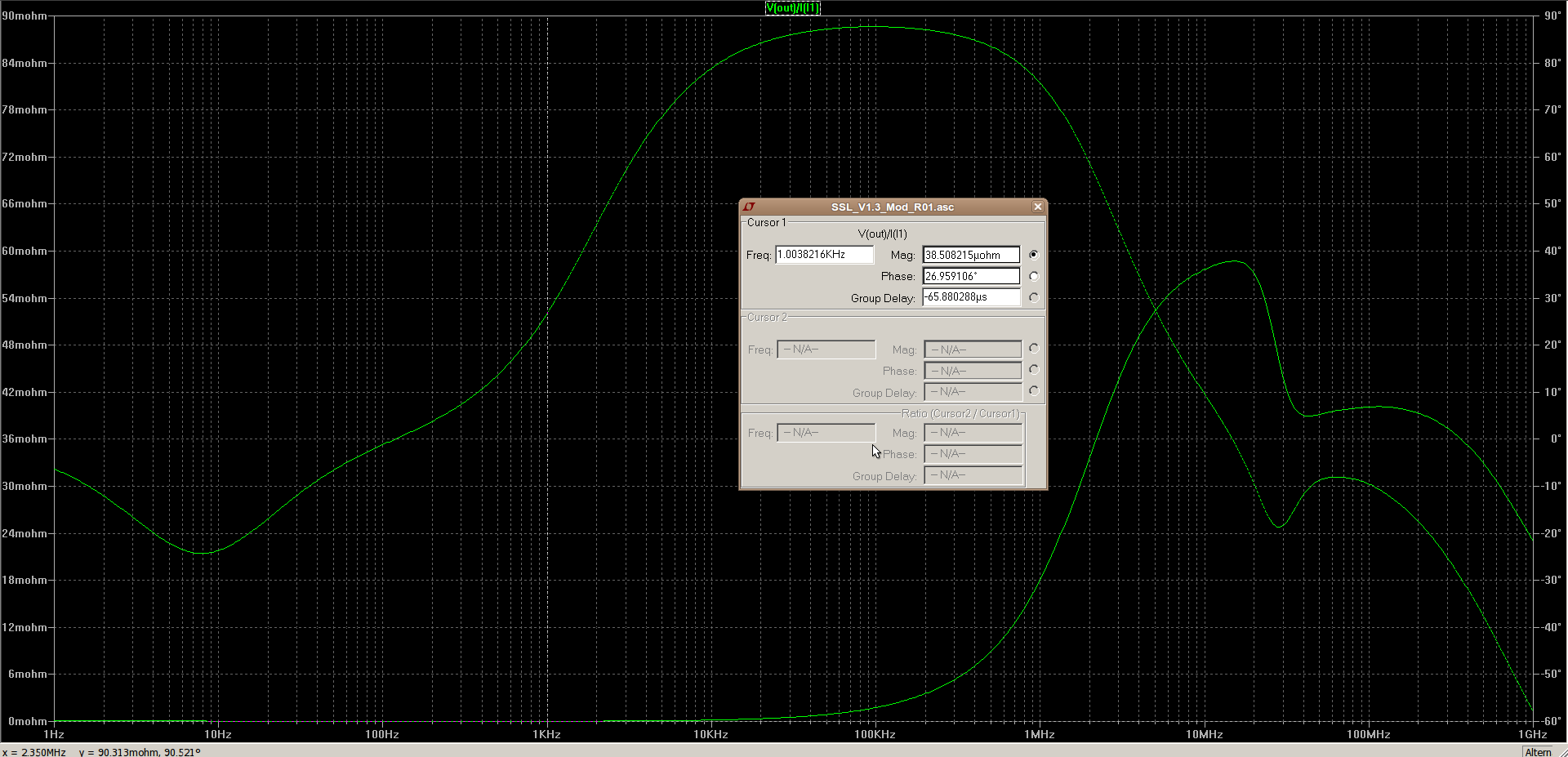Select the Cursor 1 Phase radio button
1568x757 pixels.
click(1034, 276)
